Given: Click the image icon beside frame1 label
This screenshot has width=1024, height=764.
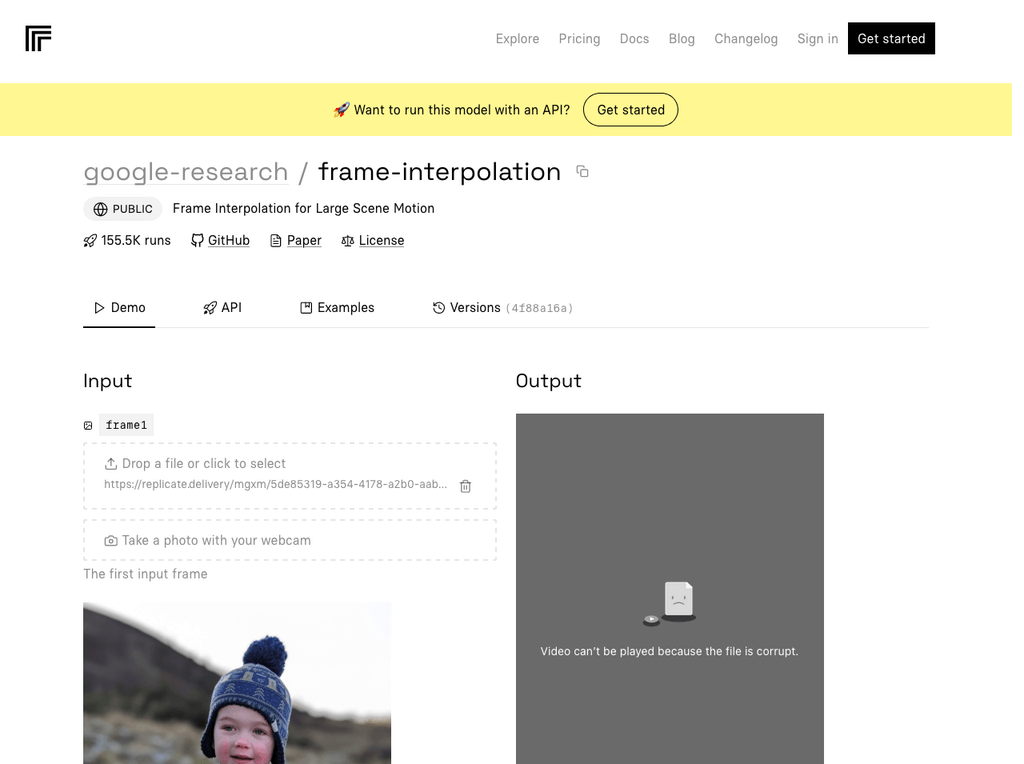Looking at the screenshot, I should (x=88, y=426).
